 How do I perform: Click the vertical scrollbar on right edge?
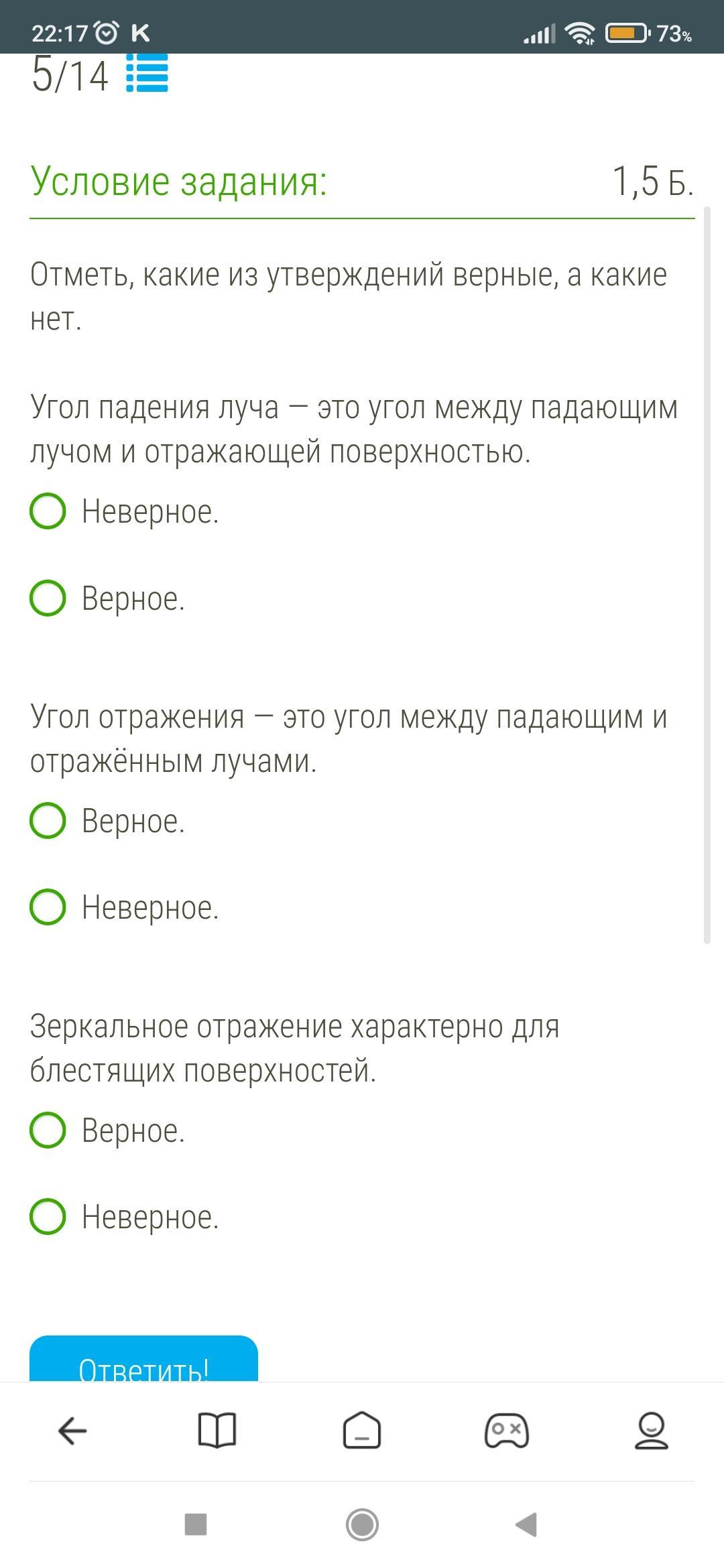pos(707,576)
